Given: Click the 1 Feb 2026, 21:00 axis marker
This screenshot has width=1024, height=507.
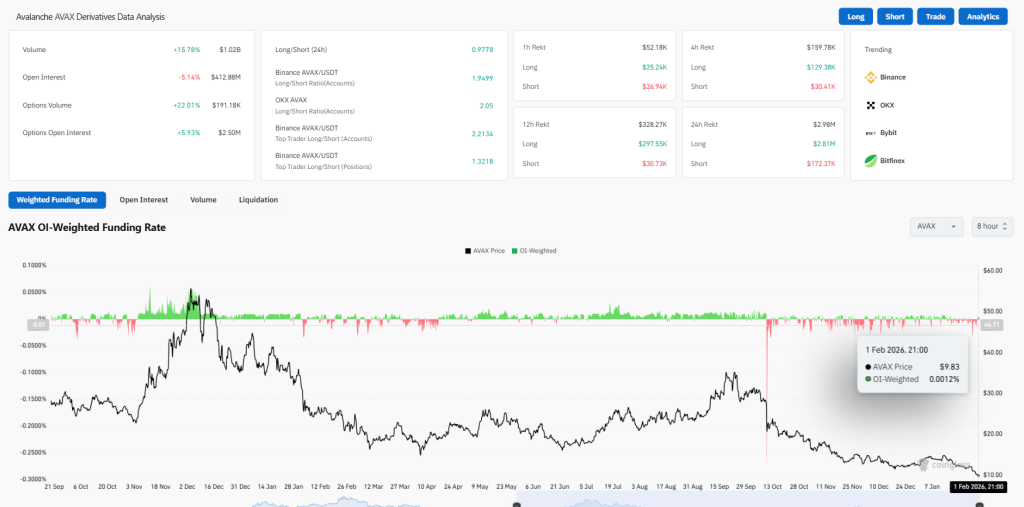Looking at the screenshot, I should (x=978, y=487).
